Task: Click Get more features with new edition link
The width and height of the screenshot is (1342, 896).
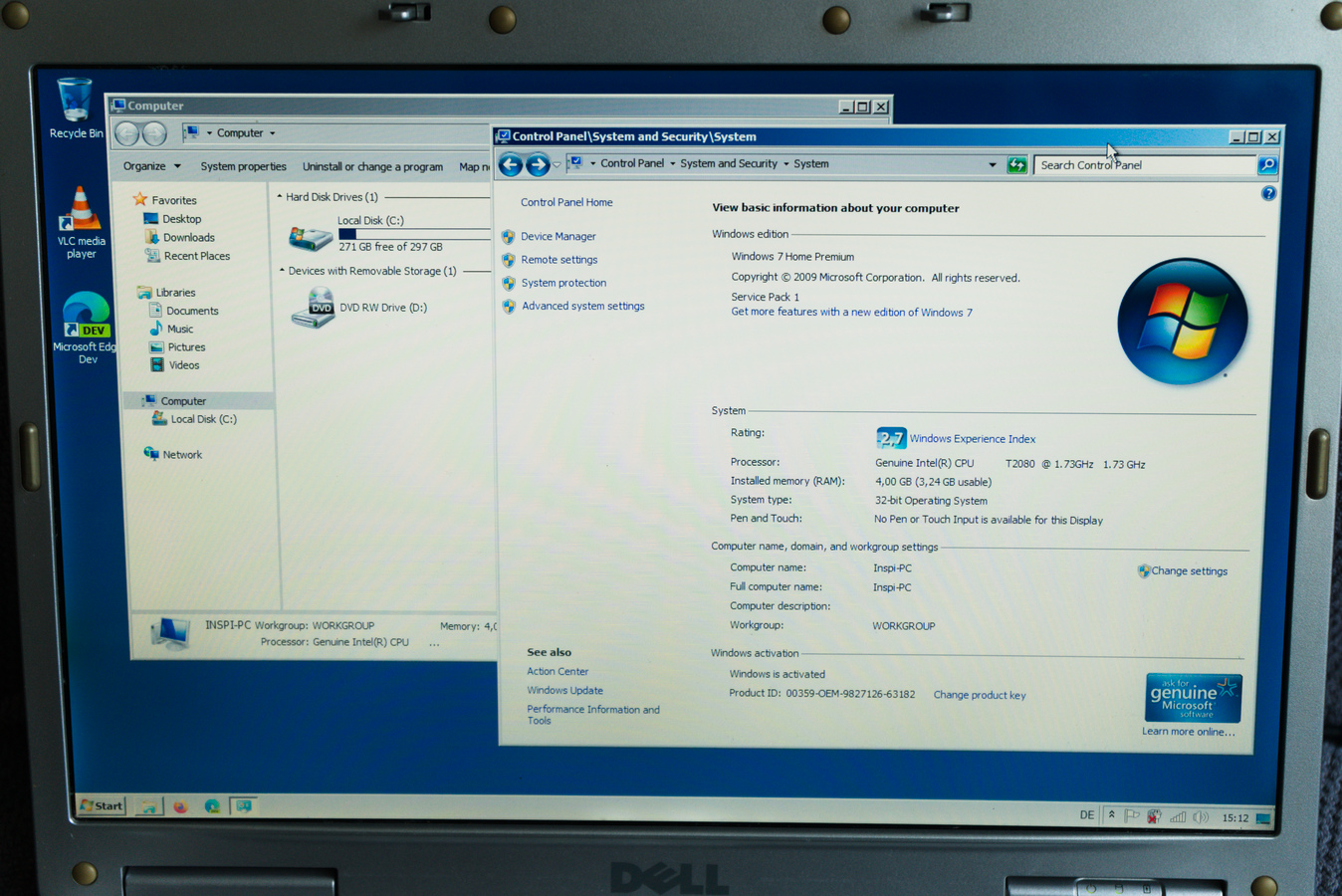Action: 851,312
